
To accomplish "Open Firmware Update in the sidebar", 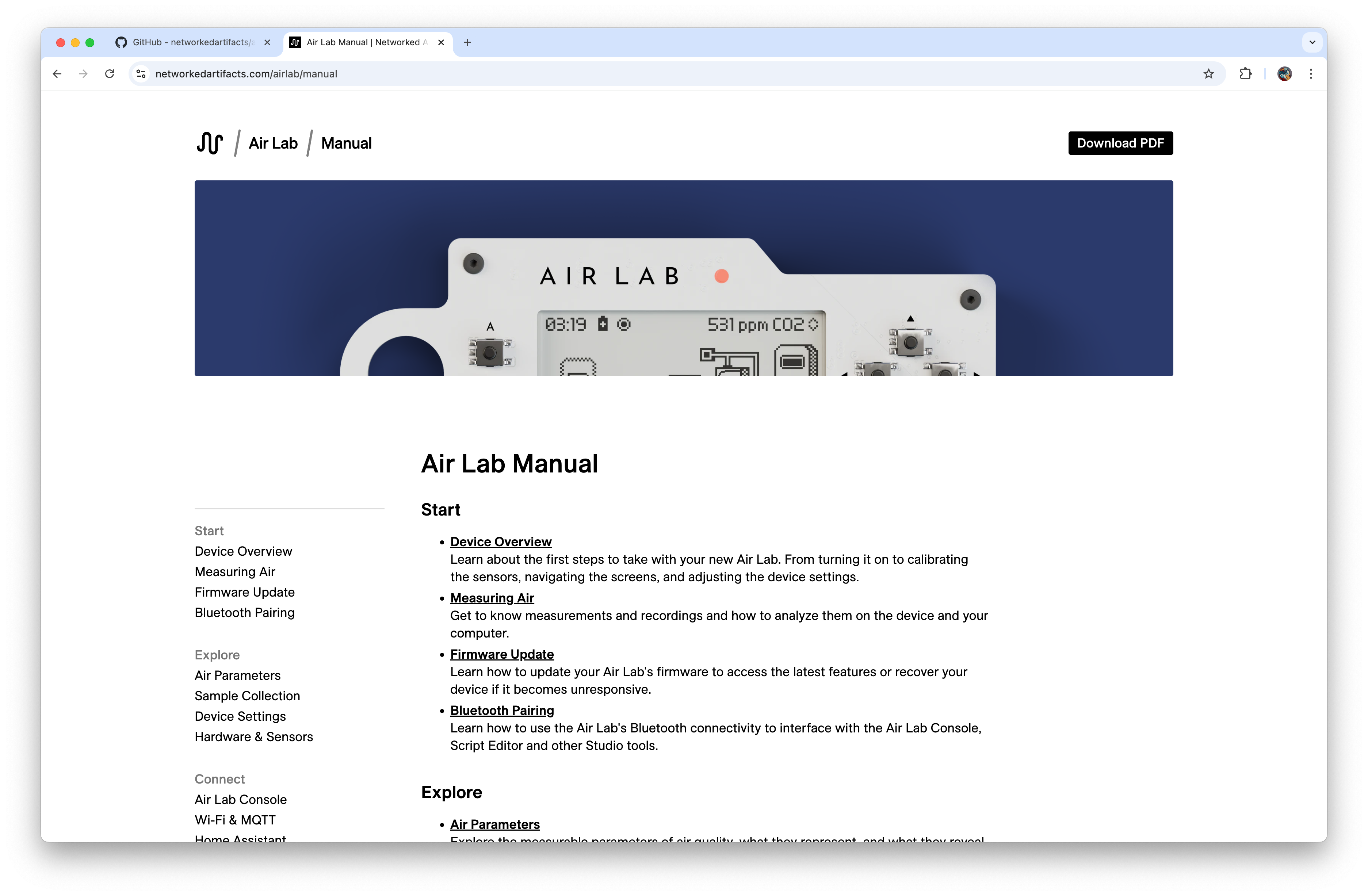I will (244, 592).
